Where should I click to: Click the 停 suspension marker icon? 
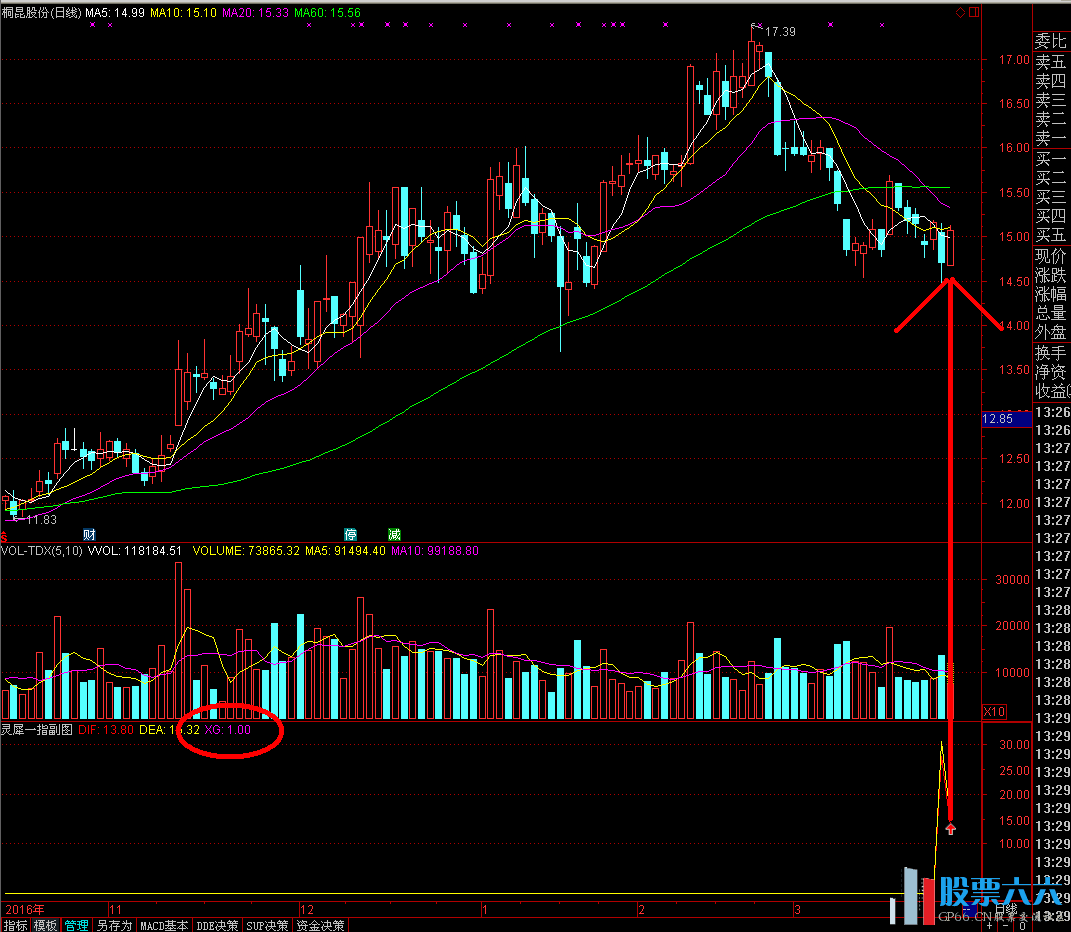(350, 534)
